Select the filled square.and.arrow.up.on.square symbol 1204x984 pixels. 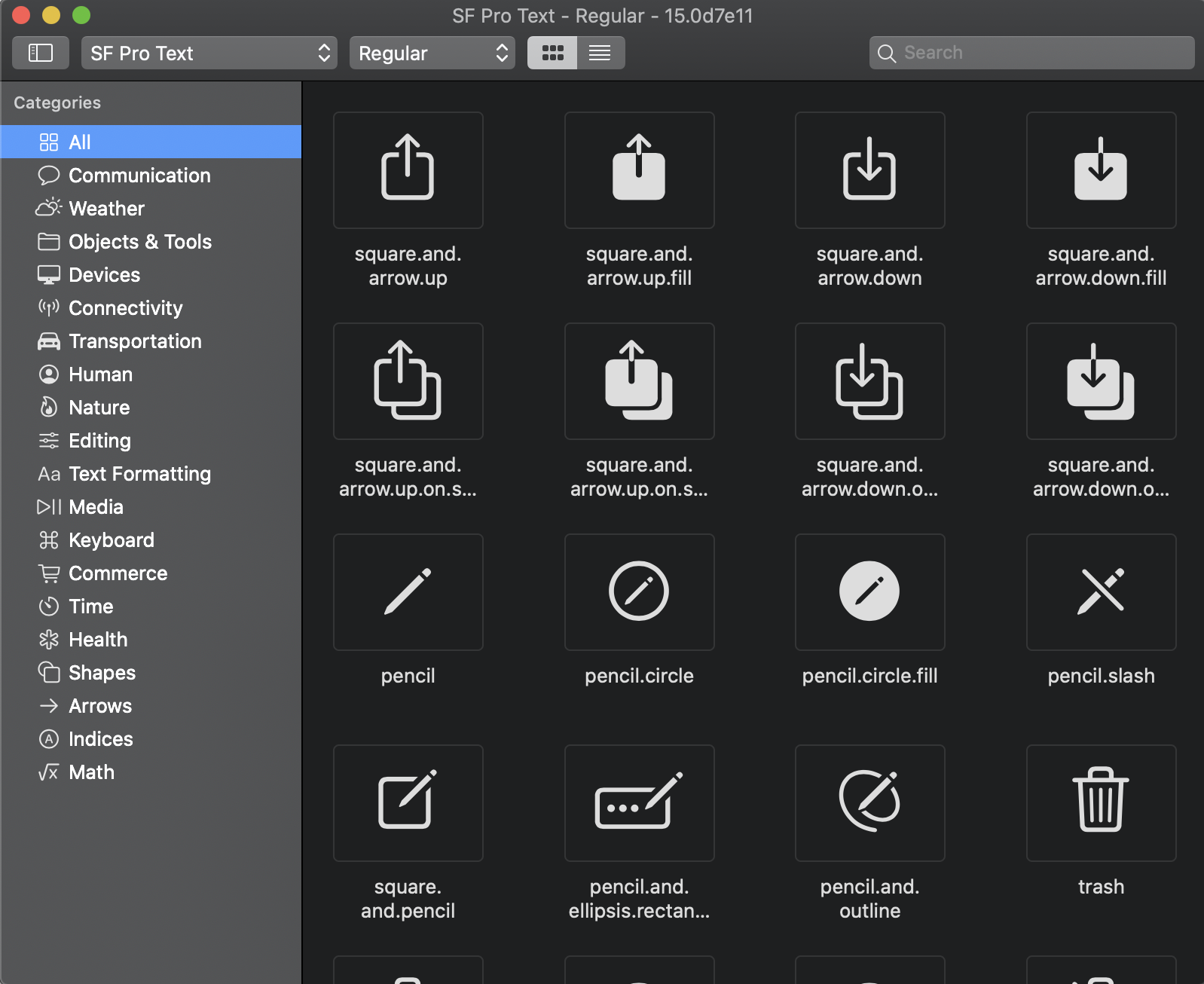(639, 381)
